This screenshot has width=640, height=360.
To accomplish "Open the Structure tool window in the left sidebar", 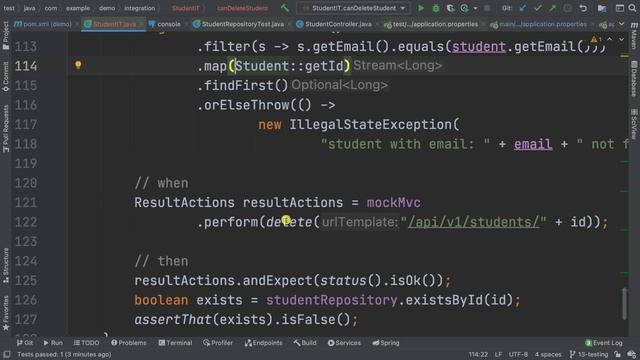I will [6, 265].
